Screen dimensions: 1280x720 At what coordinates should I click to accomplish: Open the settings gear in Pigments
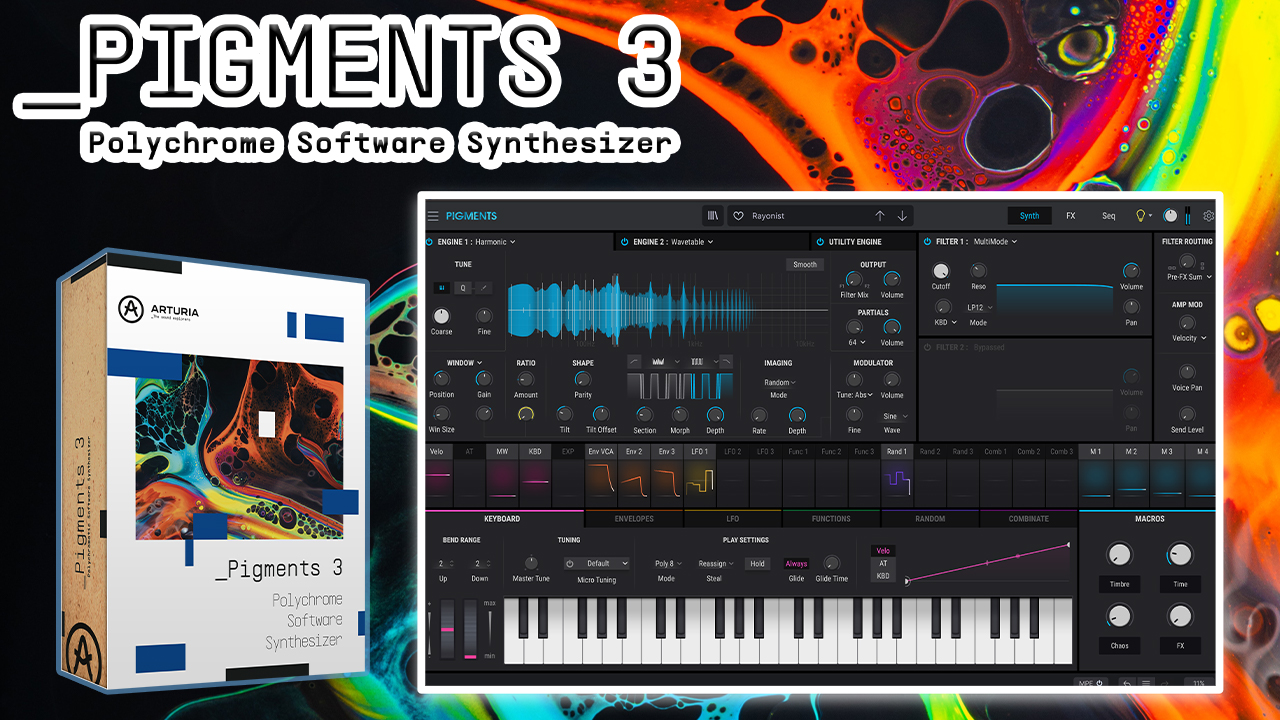pyautogui.click(x=1209, y=216)
